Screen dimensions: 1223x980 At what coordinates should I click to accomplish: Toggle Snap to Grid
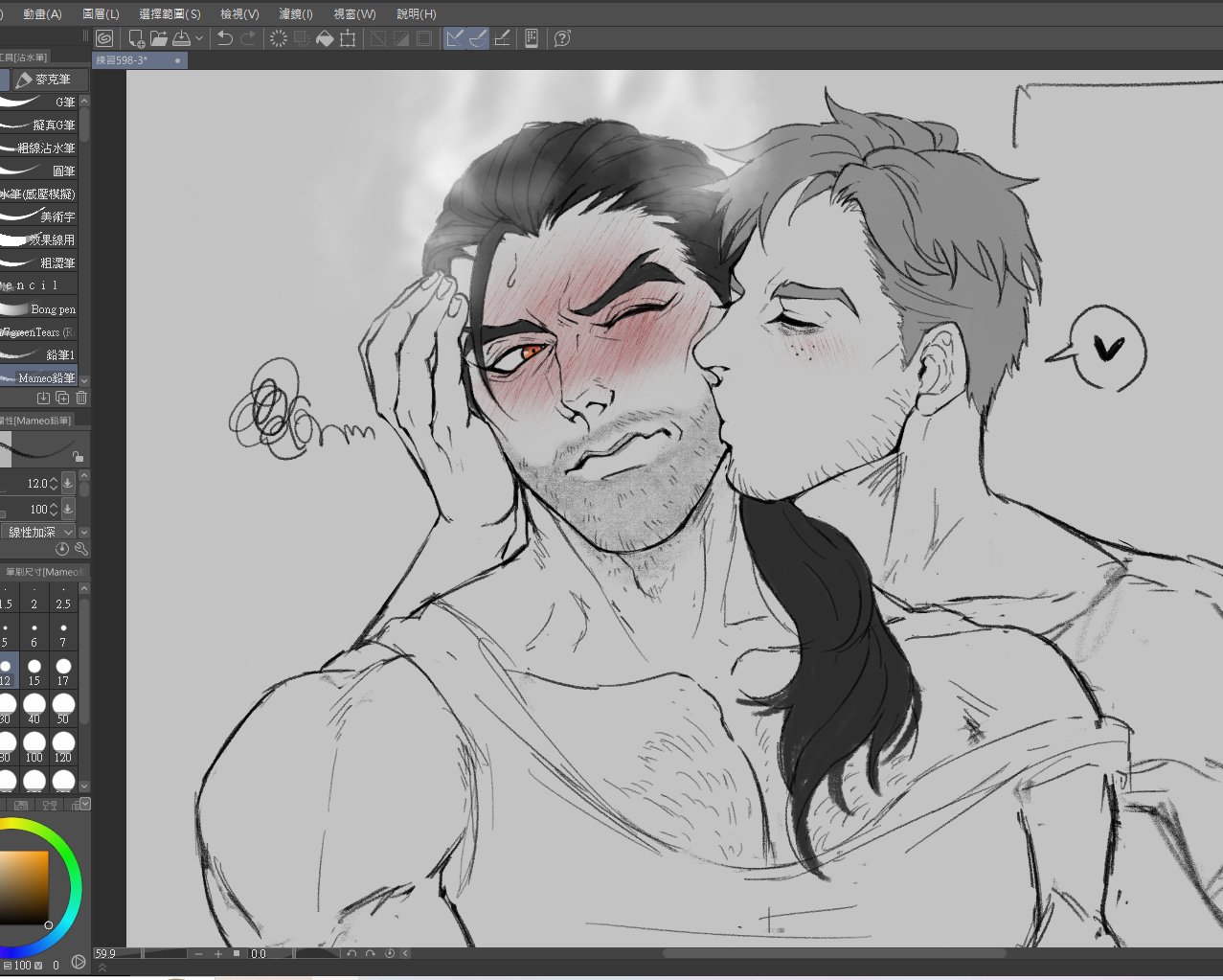501,38
